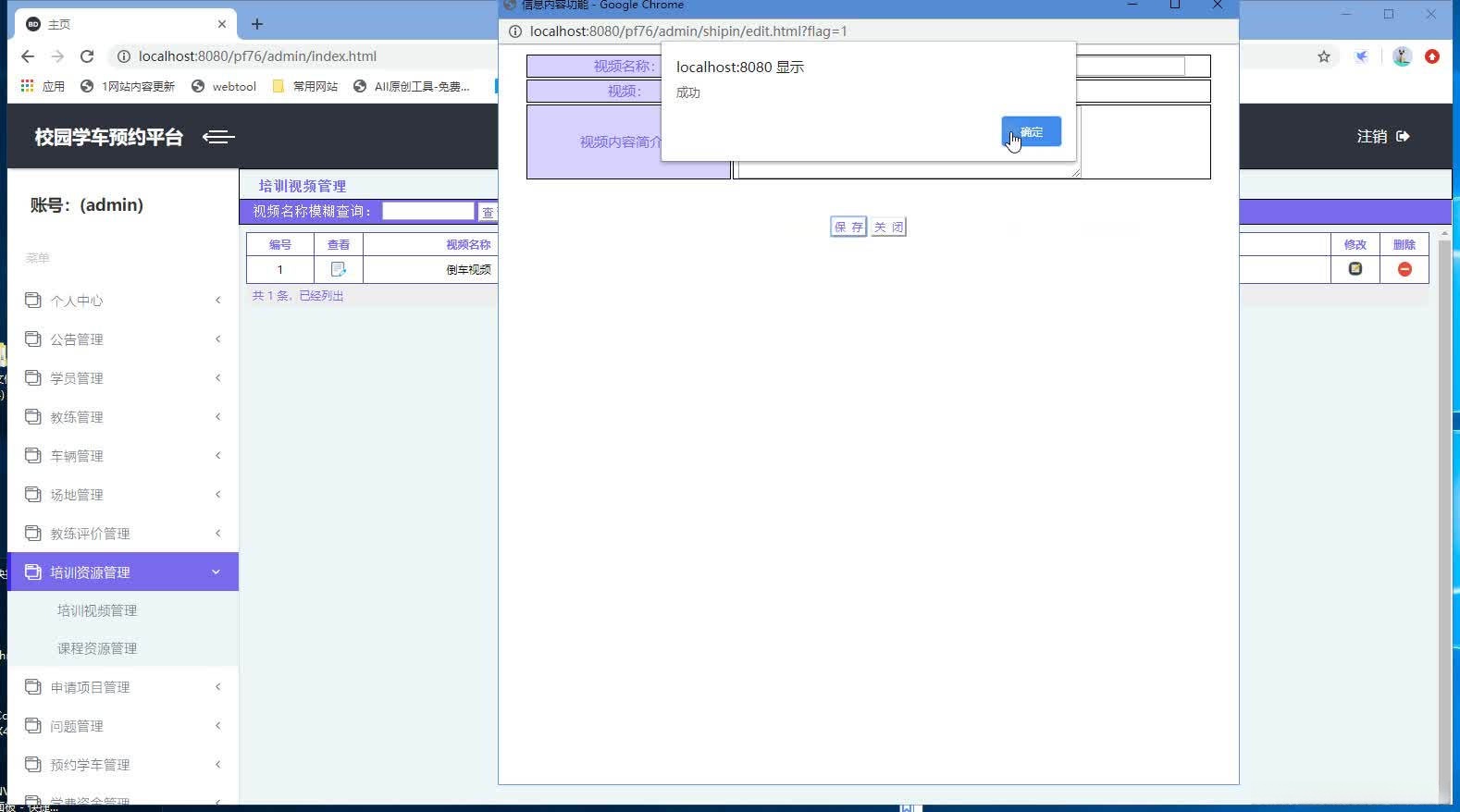This screenshot has width=1460, height=812.
Task: Click the 视频名称 column header
Action: click(468, 245)
